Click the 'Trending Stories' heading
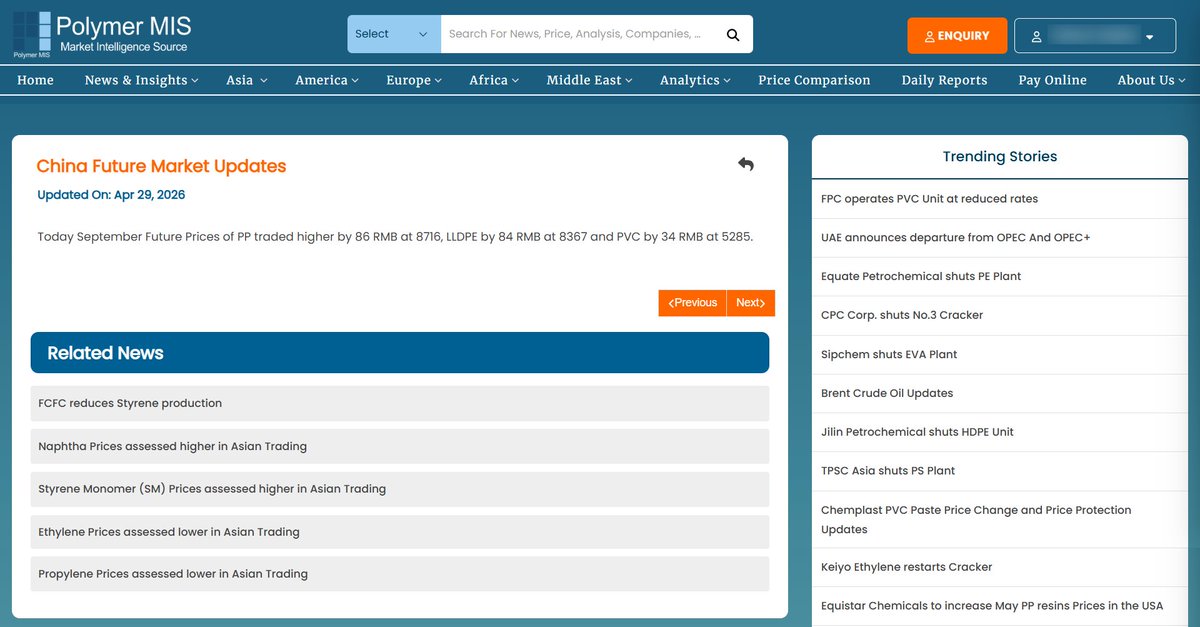Screen dimensions: 1200x627 (1000, 156)
